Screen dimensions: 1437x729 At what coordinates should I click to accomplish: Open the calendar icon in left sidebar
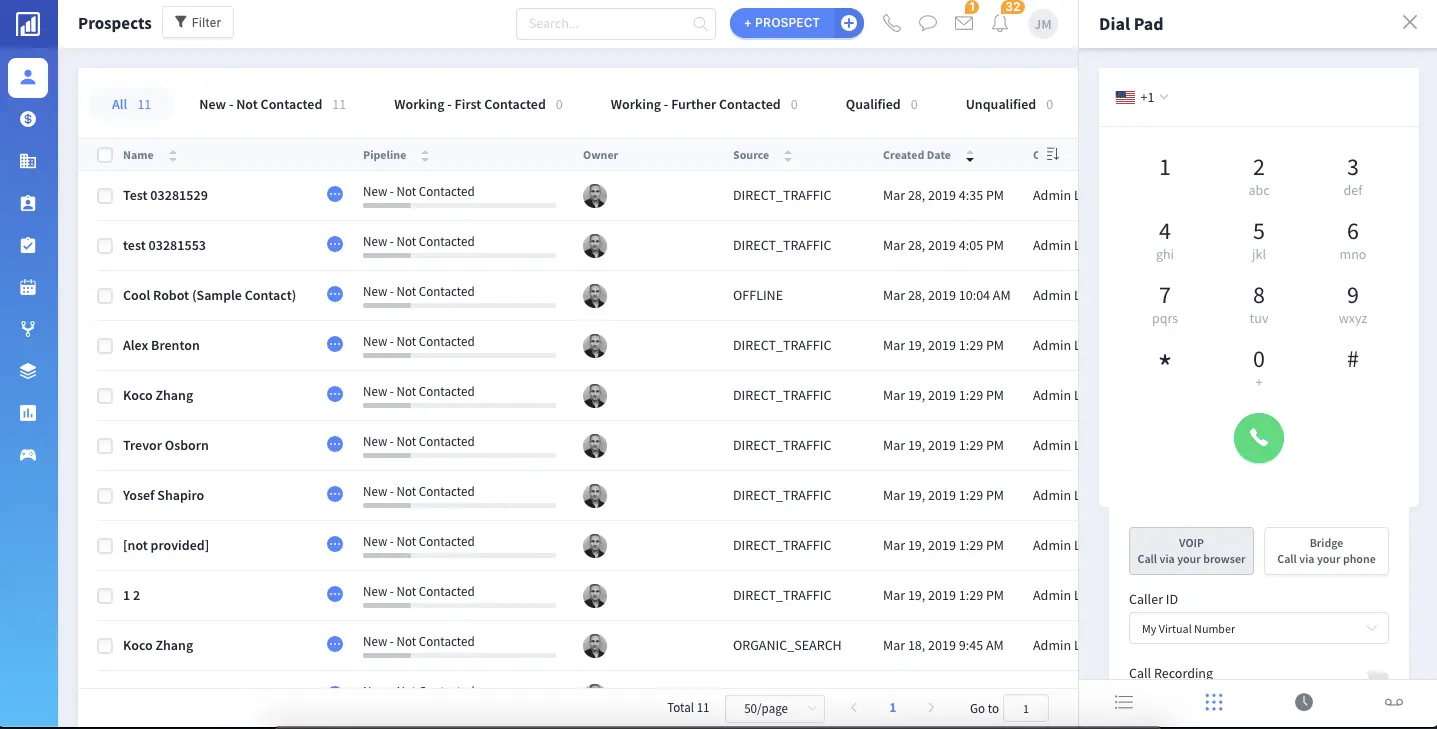[x=28, y=287]
